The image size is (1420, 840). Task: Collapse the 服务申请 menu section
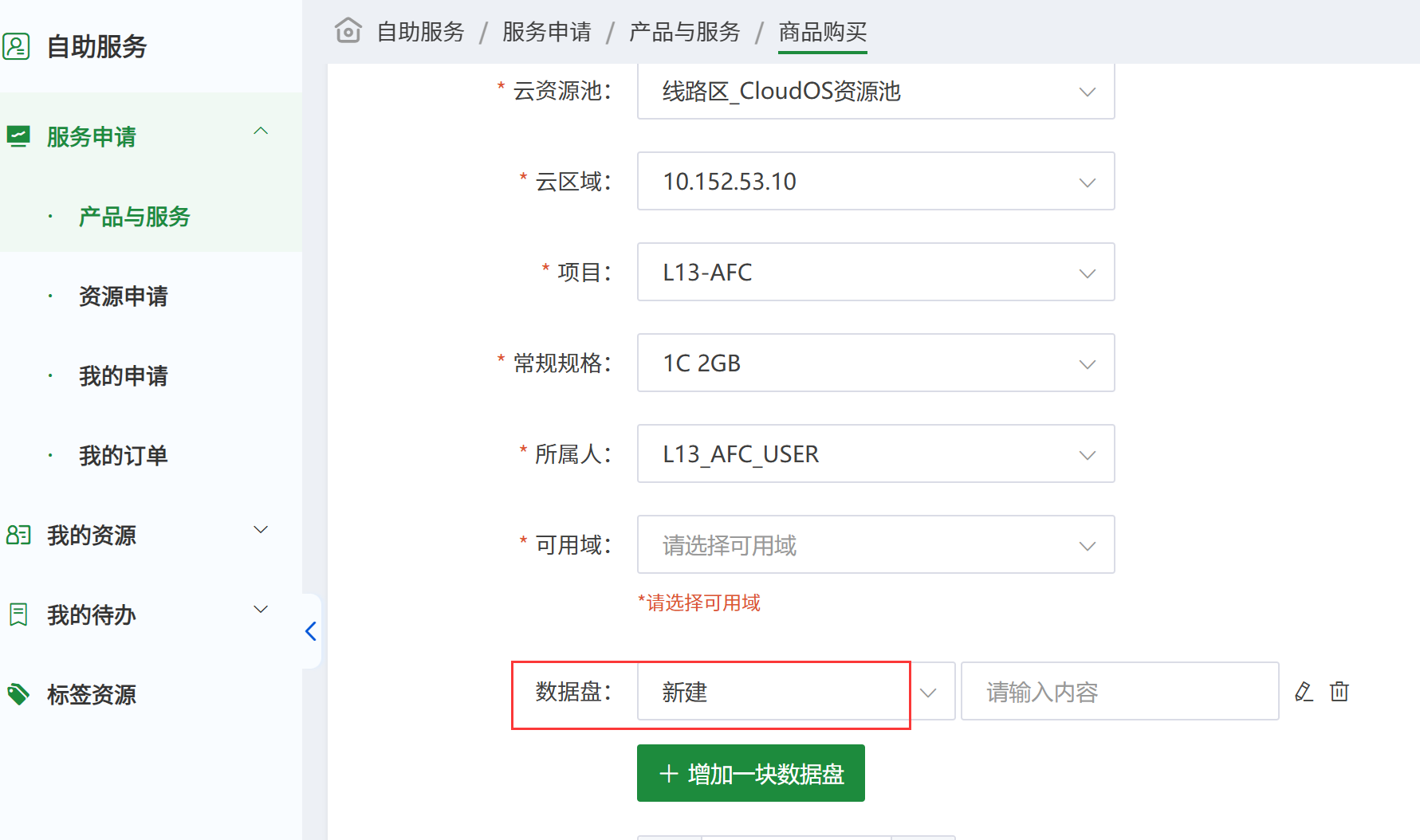point(261,131)
